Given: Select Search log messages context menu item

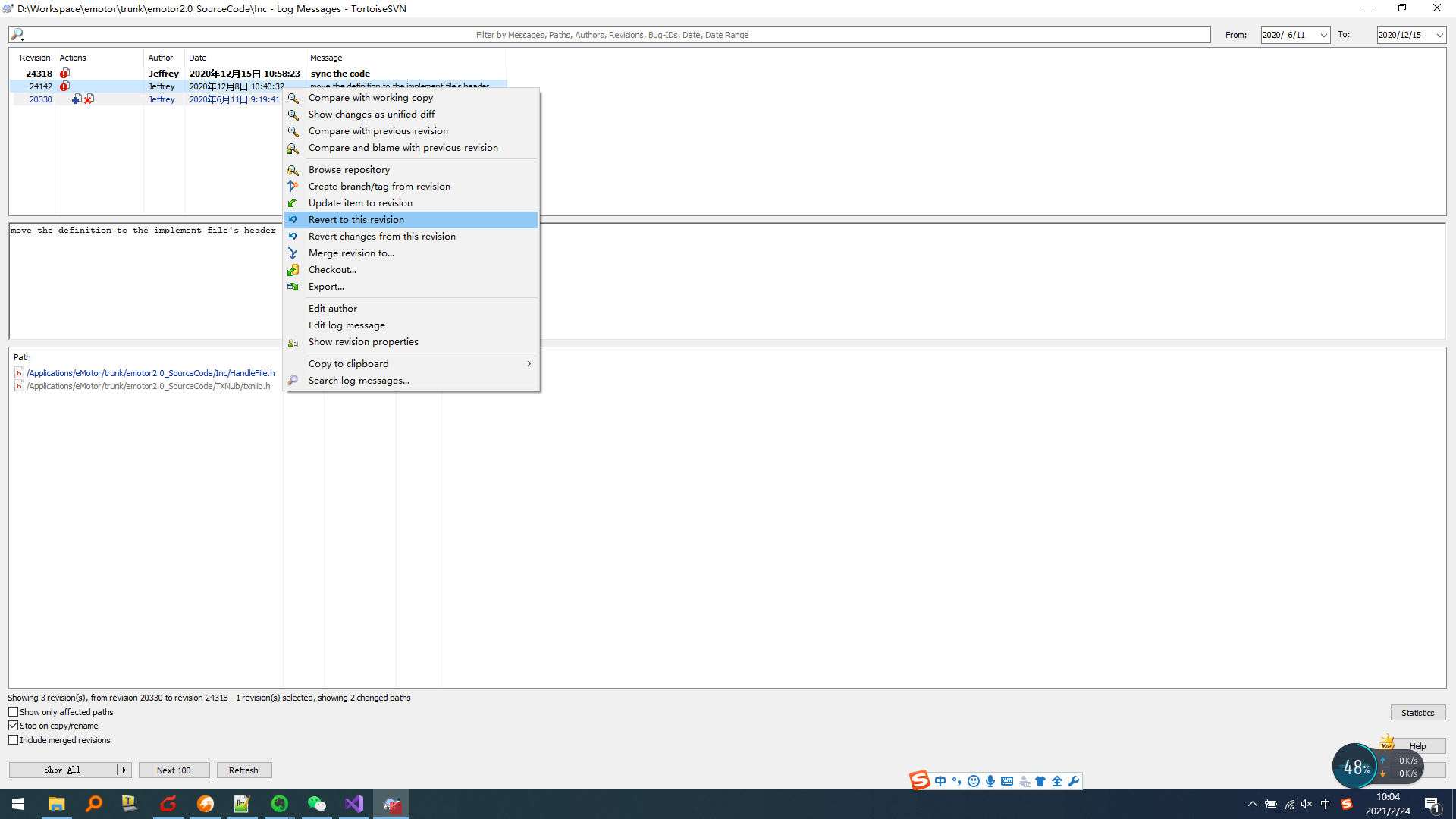Looking at the screenshot, I should 359,380.
